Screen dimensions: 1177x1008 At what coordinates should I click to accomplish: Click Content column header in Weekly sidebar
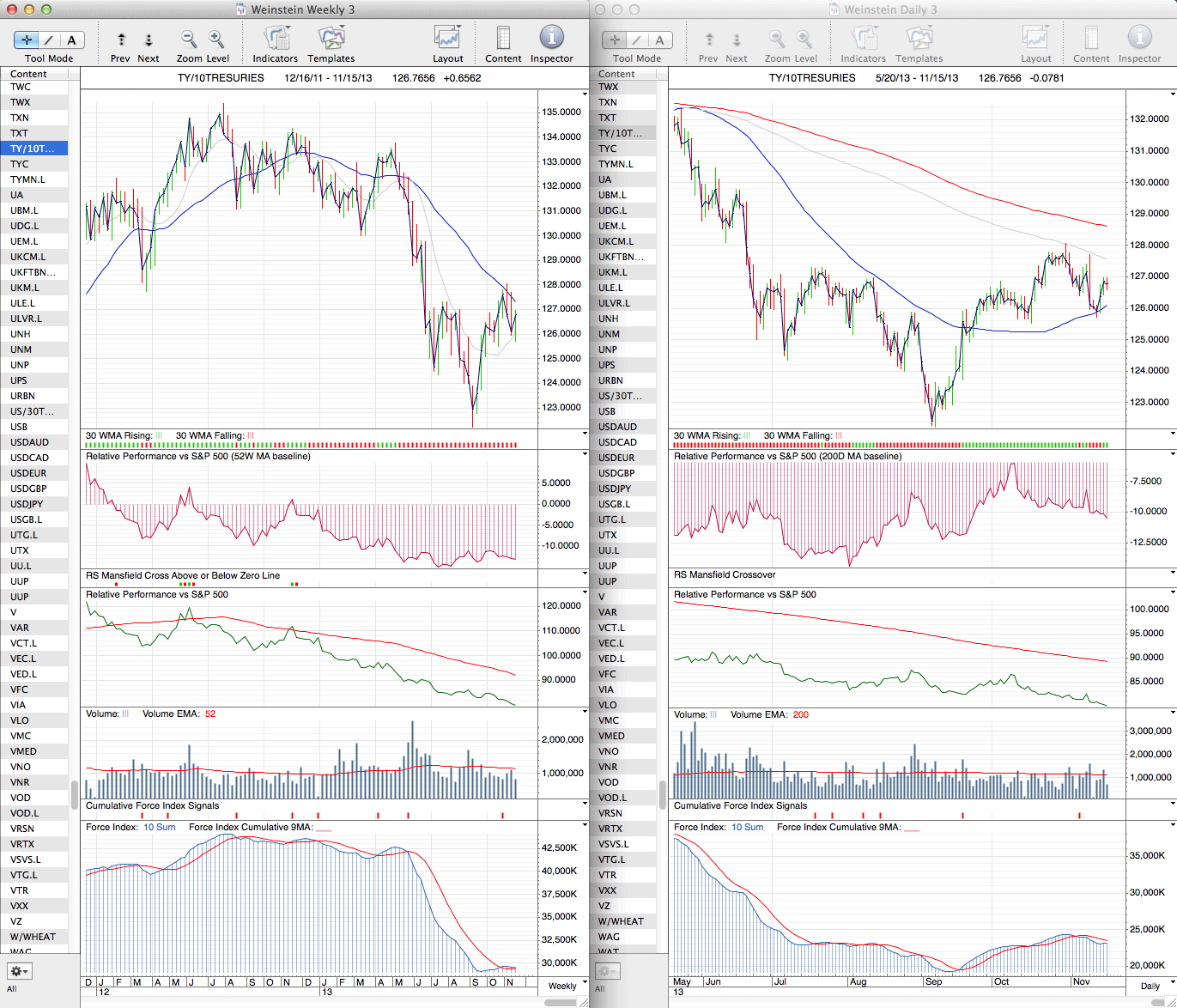34,74
